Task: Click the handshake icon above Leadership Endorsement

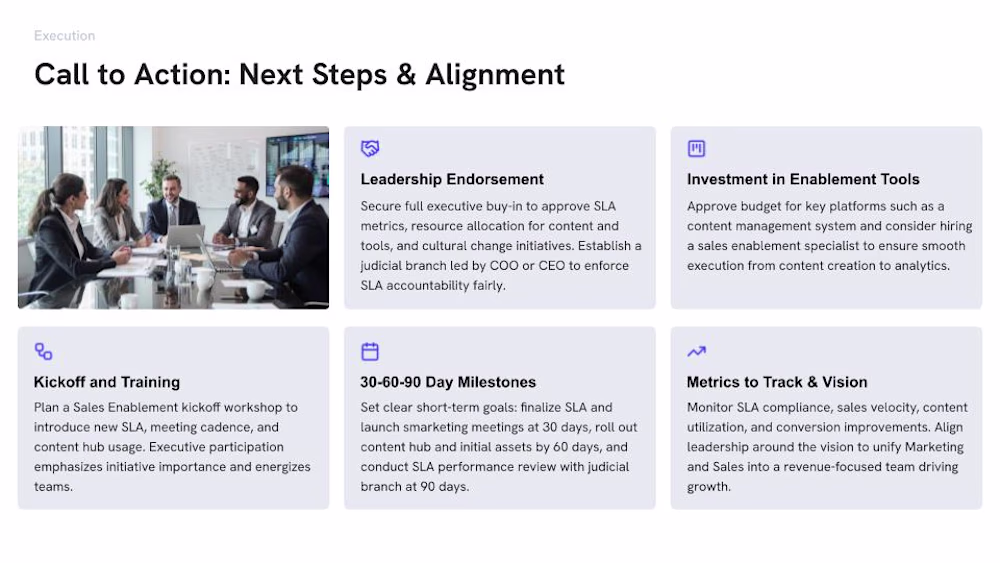Action: point(370,149)
